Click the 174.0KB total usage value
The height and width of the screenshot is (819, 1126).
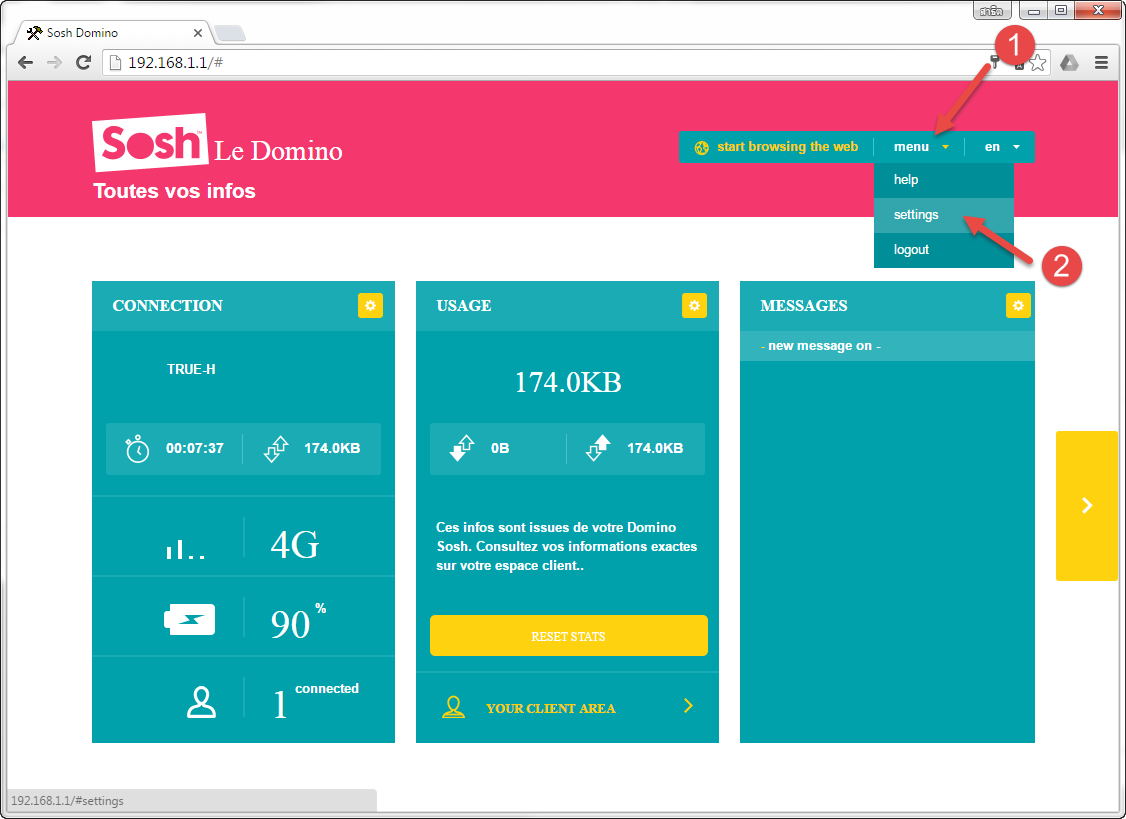568,382
